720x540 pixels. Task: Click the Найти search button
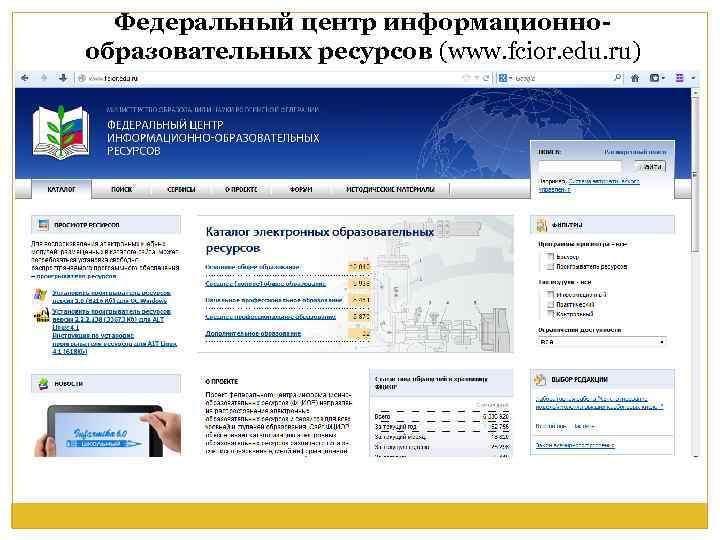click(650, 166)
